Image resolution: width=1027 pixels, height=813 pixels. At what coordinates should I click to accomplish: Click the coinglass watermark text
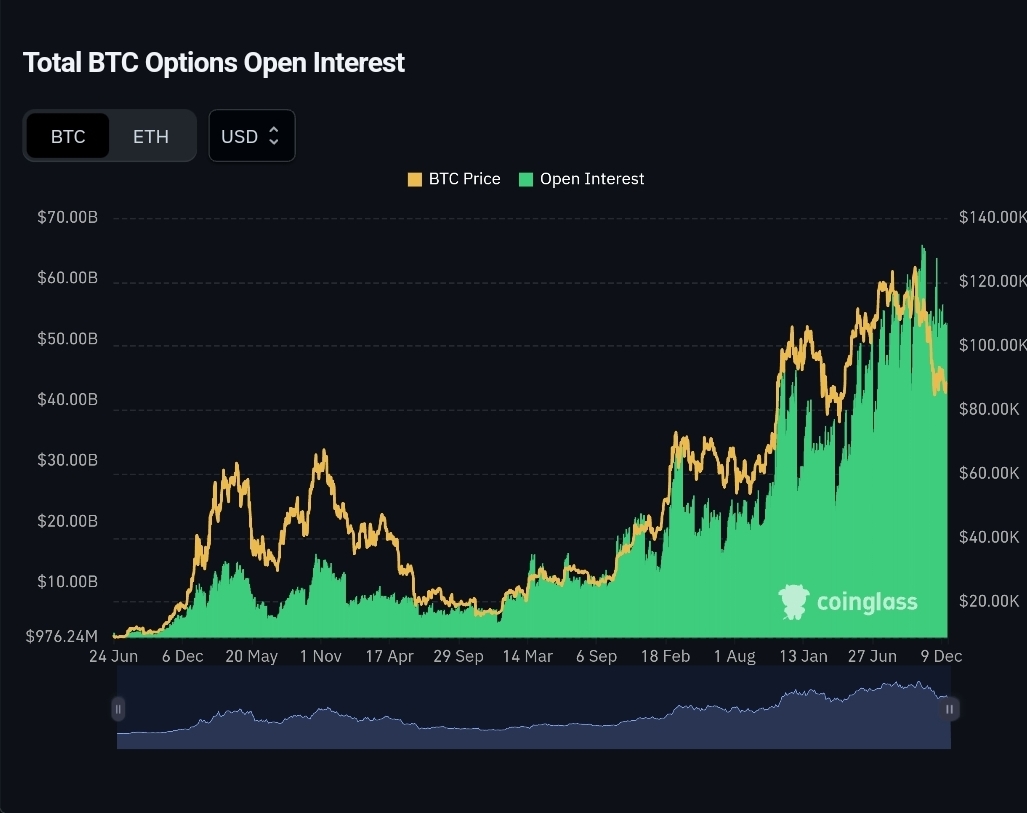tap(867, 601)
